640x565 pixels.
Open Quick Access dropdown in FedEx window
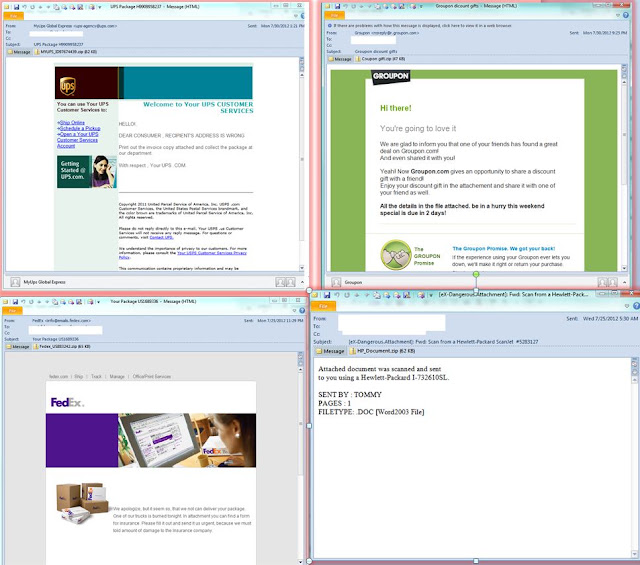[98, 302]
